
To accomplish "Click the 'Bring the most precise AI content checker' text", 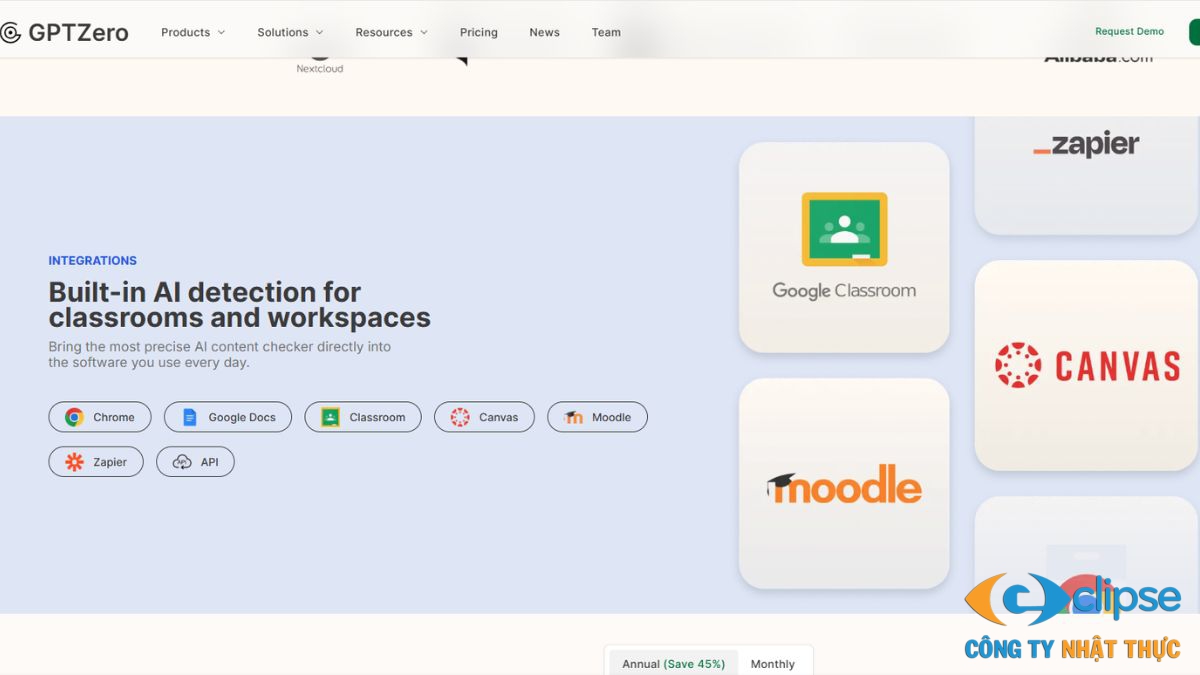I will click(x=219, y=354).
